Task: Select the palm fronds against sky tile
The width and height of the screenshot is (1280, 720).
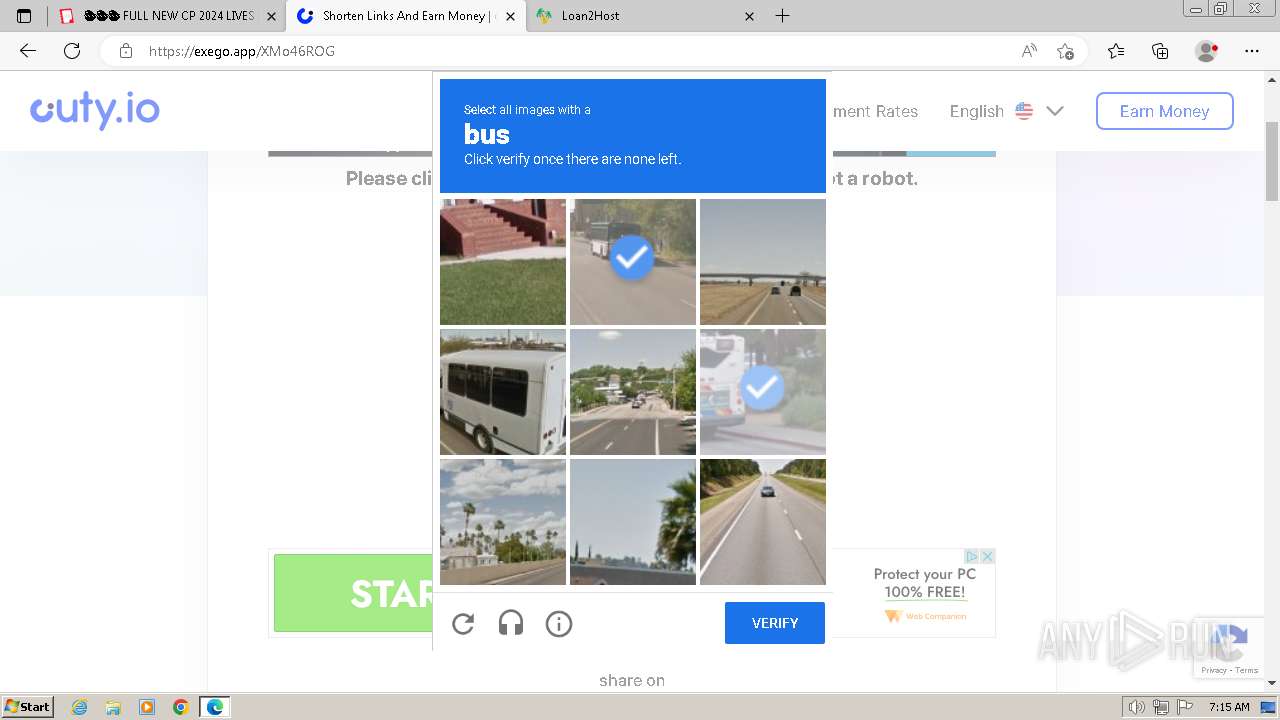Action: click(633, 522)
